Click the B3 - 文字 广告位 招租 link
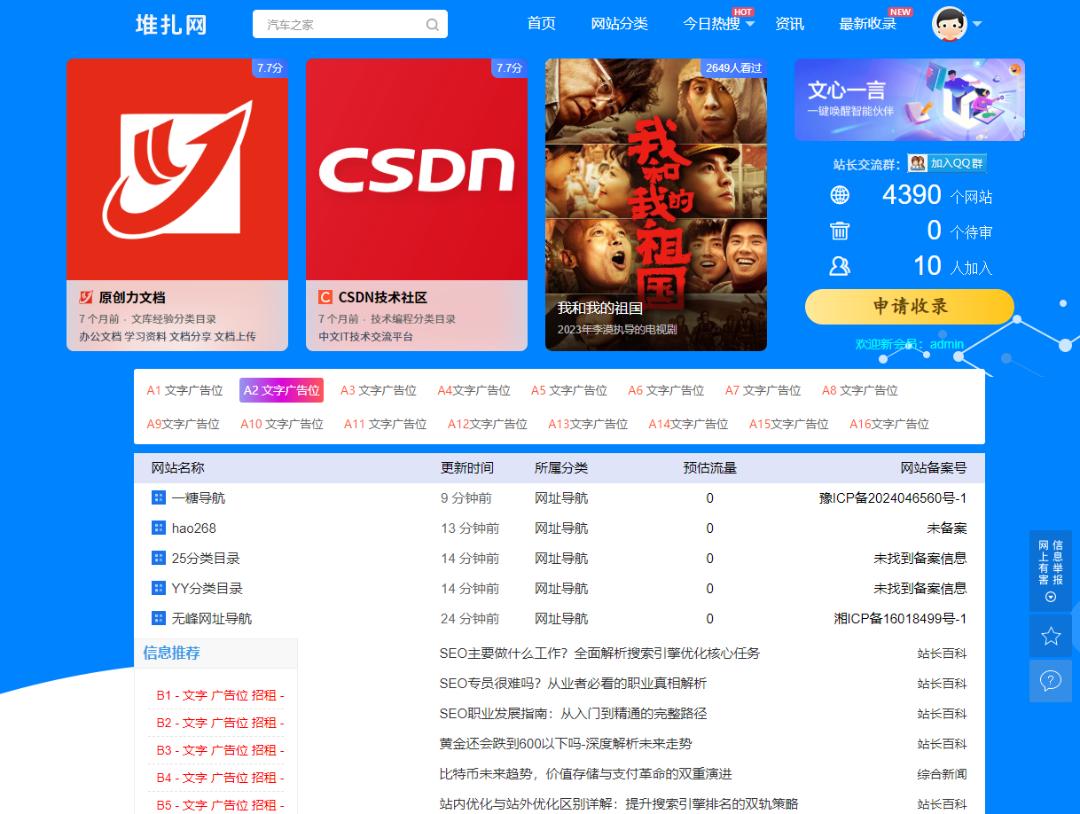 tap(220, 751)
